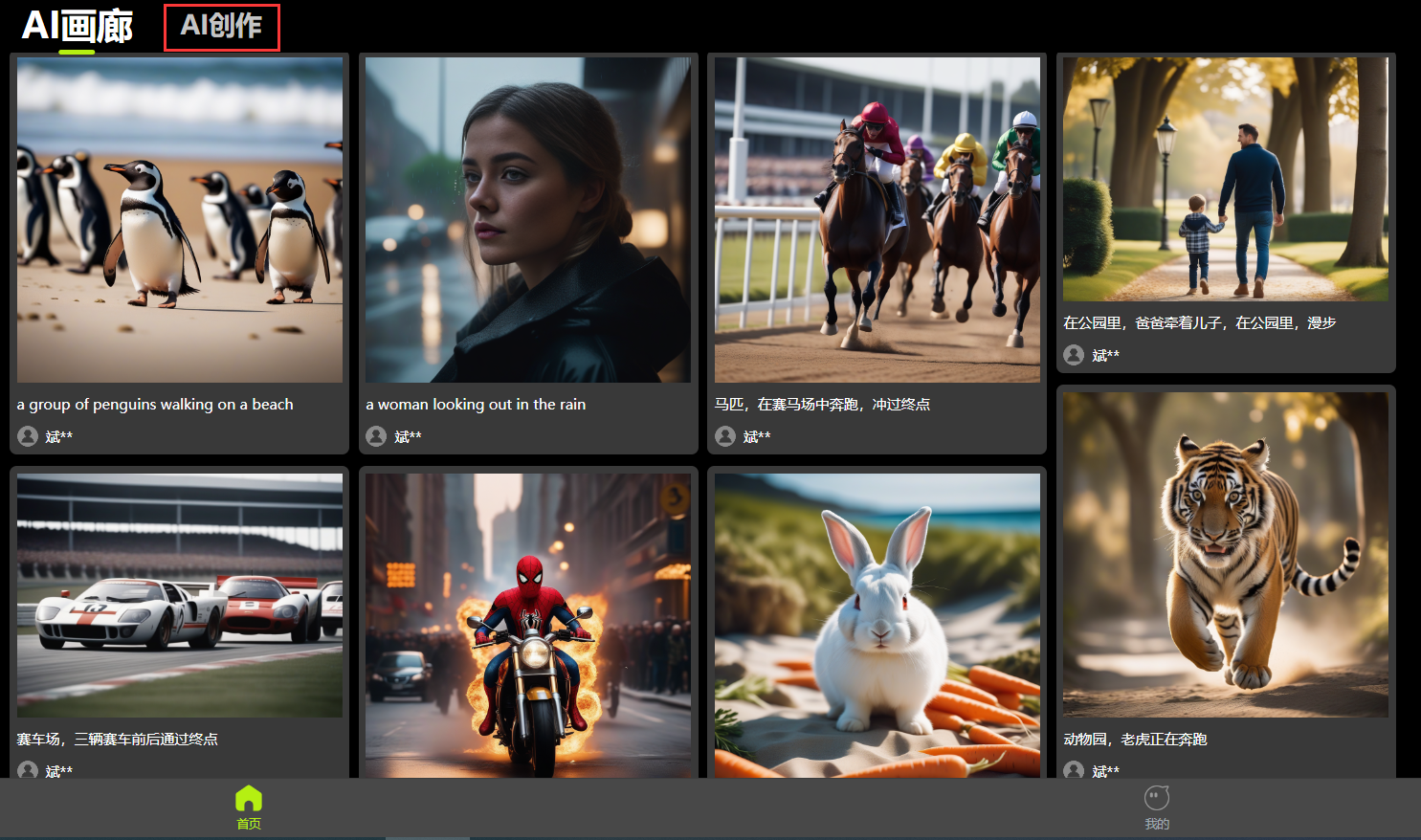This screenshot has height=840, width=1421.
Task: Click the avatar icon under tiger image
Action: tap(1074, 770)
